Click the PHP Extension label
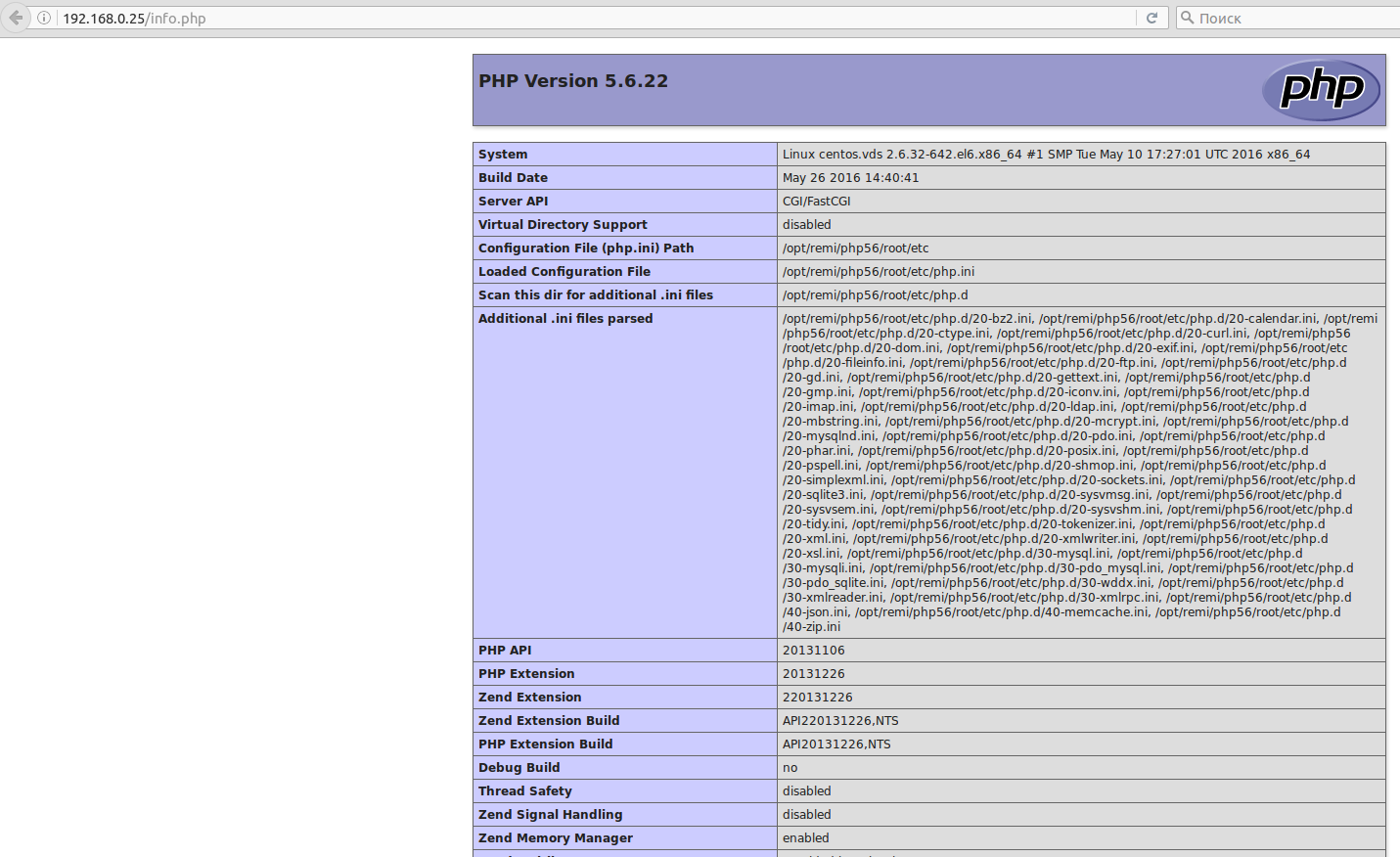The height and width of the screenshot is (857, 1400). pos(526,674)
